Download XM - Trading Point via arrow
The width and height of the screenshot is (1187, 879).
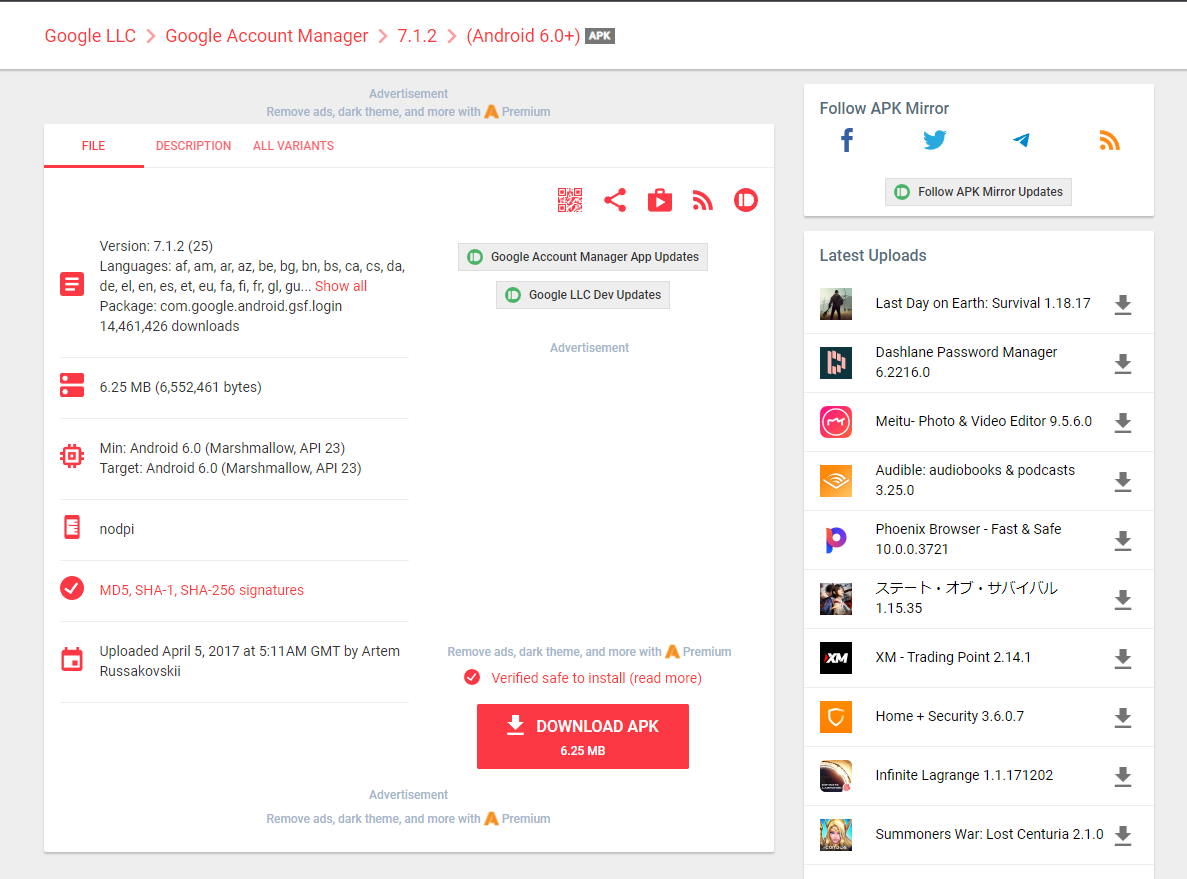1123,659
